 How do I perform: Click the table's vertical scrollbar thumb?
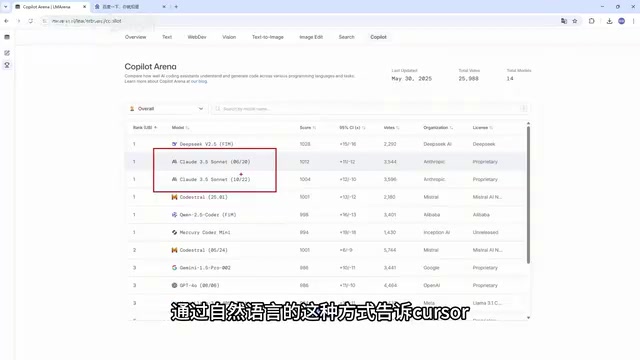528,195
